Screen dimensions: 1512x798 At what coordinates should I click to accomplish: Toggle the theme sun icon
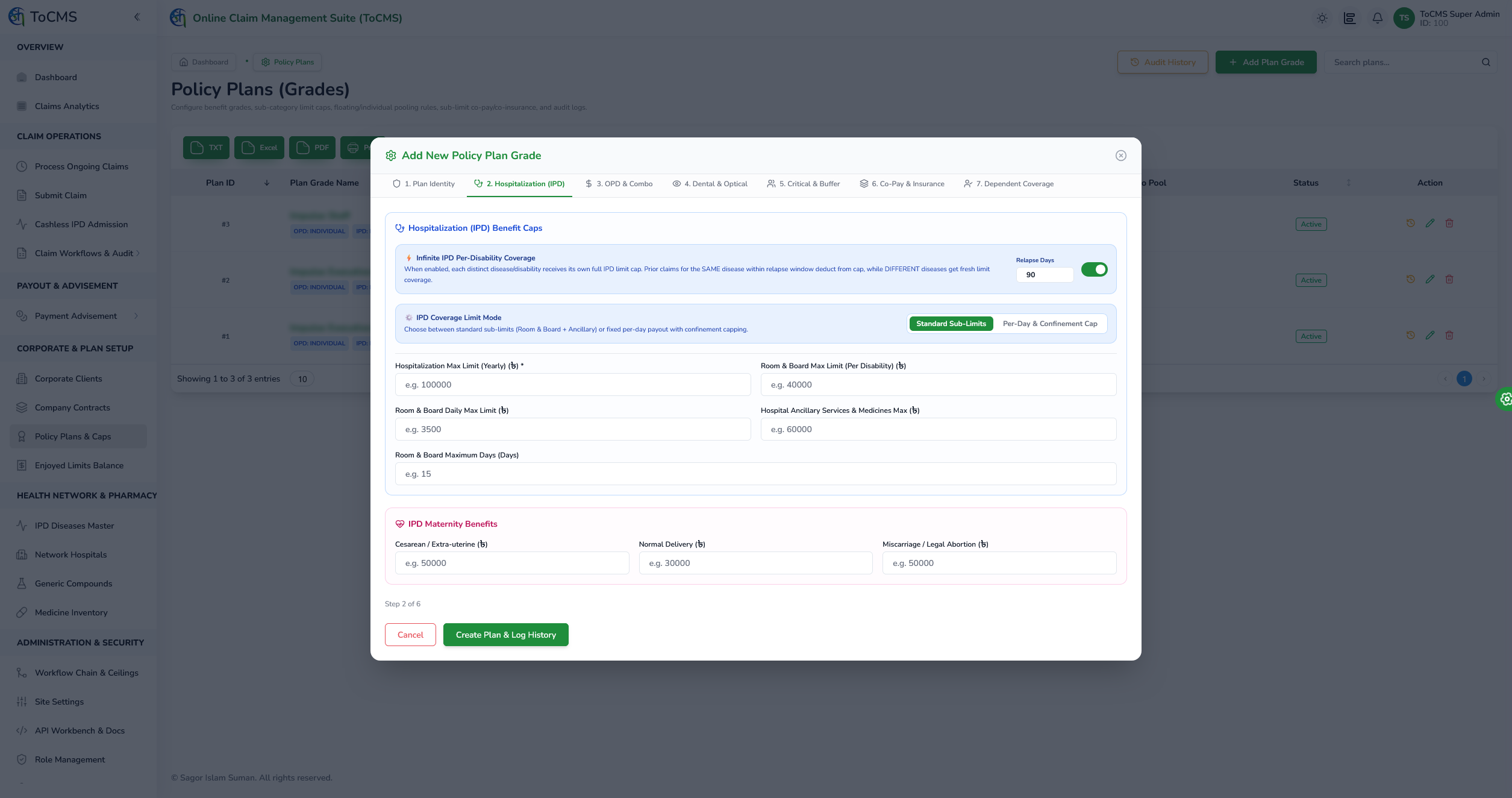[1322, 18]
